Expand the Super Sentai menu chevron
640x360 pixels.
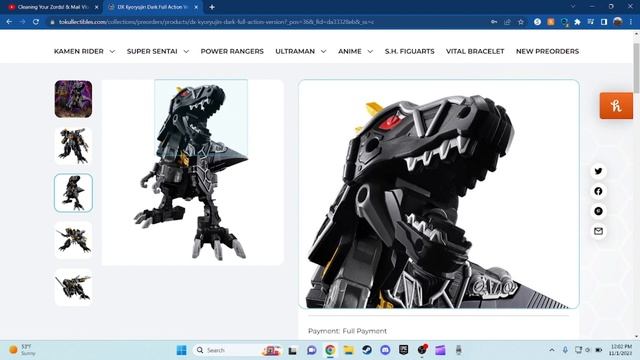(x=186, y=51)
